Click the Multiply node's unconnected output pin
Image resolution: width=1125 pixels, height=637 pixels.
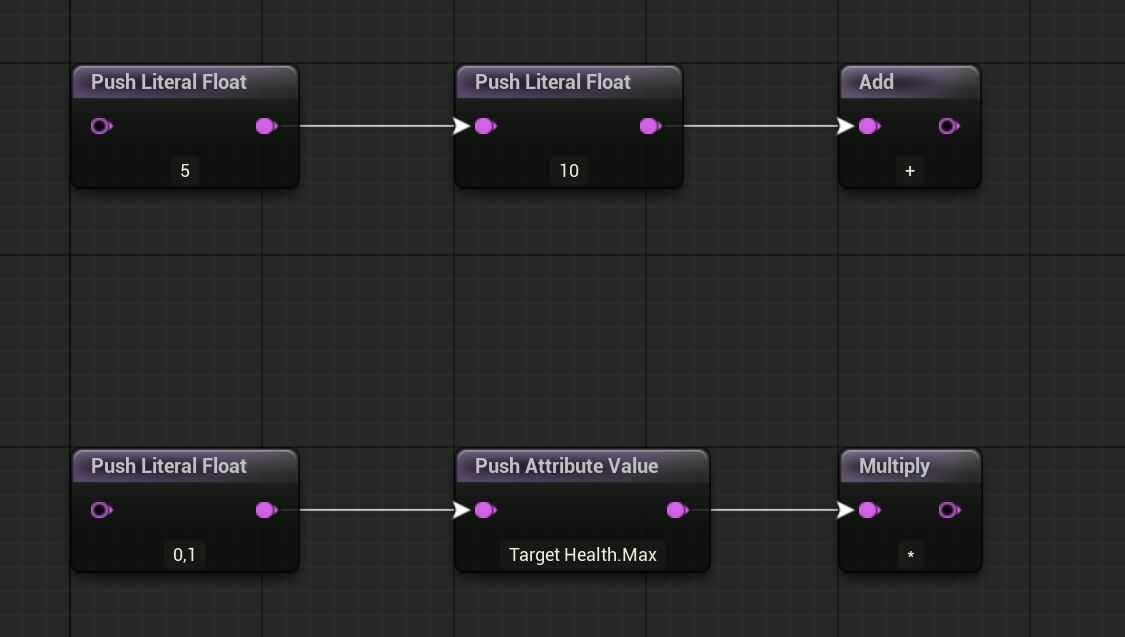(948, 510)
